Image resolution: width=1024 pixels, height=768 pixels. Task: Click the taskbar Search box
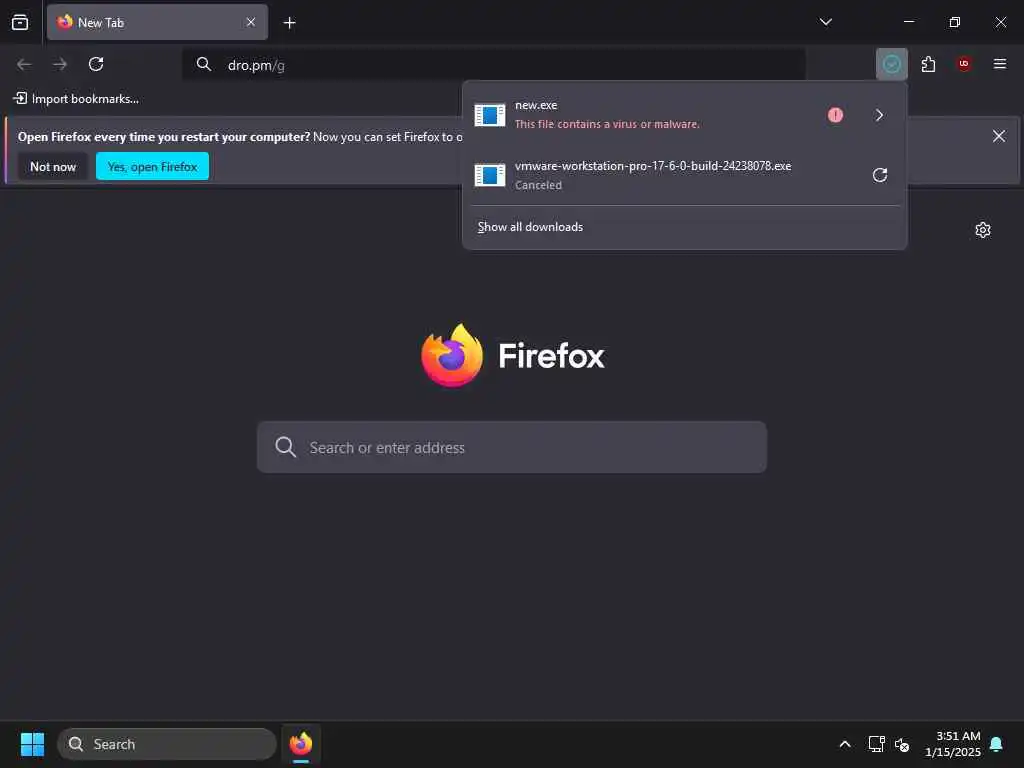pyautogui.click(x=167, y=744)
